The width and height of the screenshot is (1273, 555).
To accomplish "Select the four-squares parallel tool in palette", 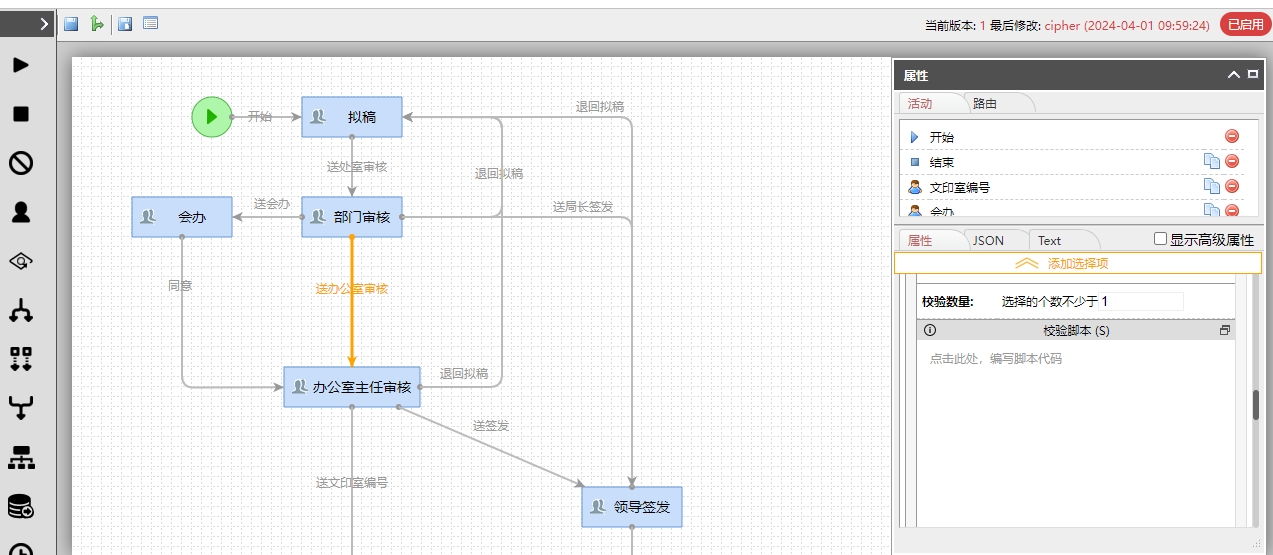I will (x=21, y=359).
